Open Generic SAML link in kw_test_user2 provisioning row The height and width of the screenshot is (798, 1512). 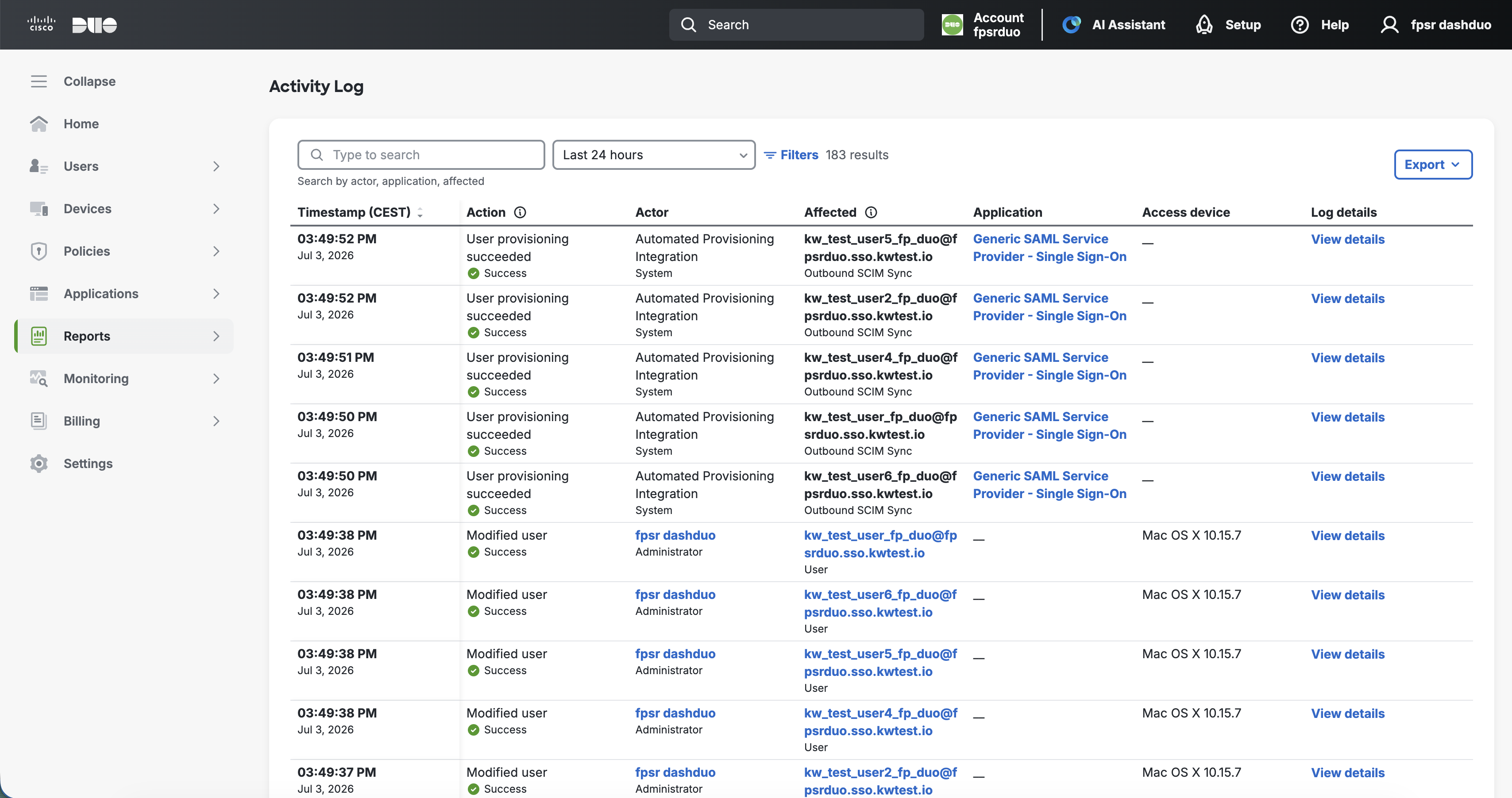pyautogui.click(x=1049, y=307)
